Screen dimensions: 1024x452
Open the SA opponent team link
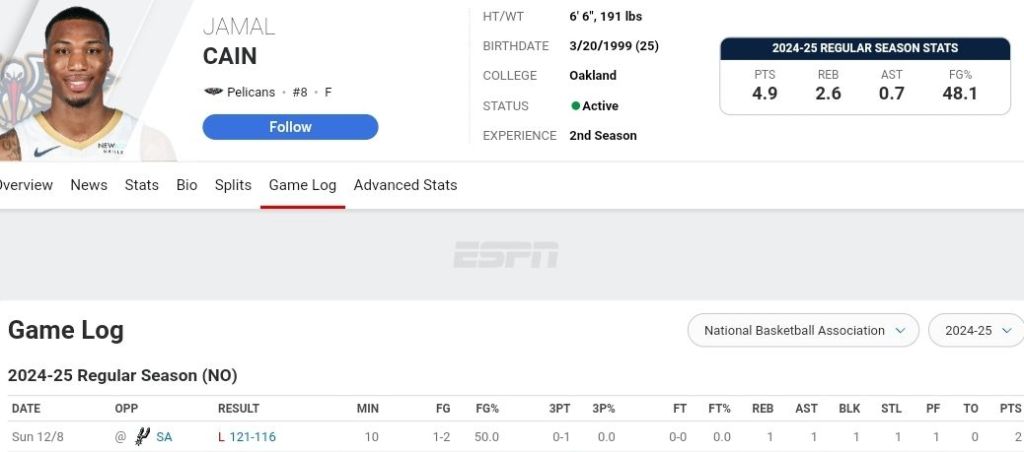(x=164, y=437)
